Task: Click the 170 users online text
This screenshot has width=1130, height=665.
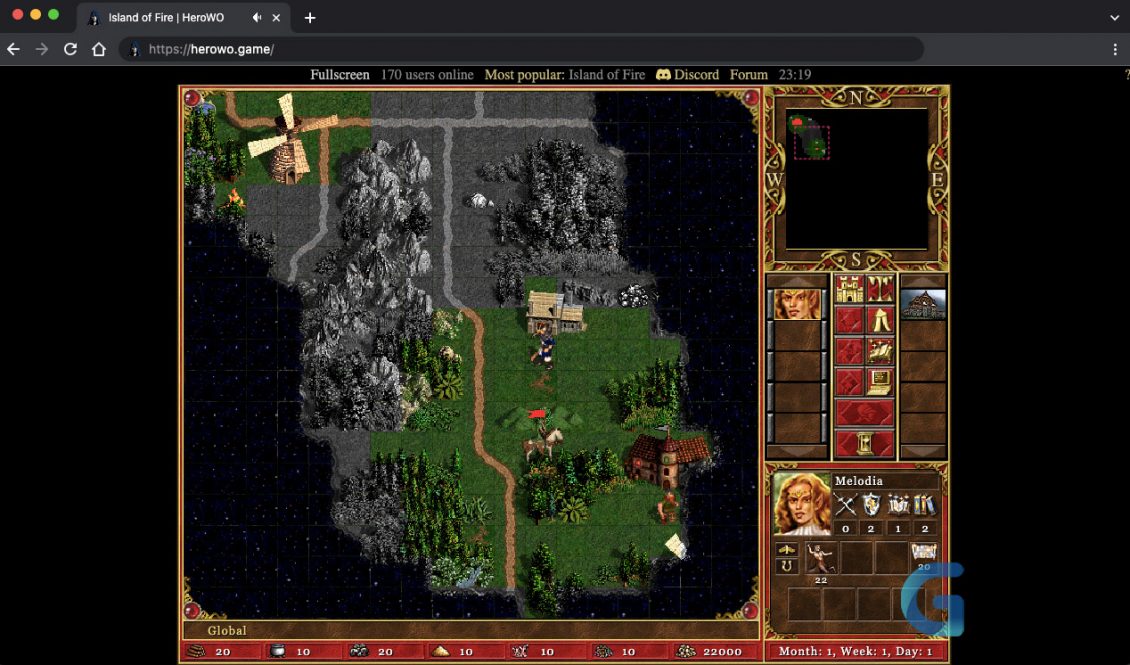Action: (x=427, y=75)
